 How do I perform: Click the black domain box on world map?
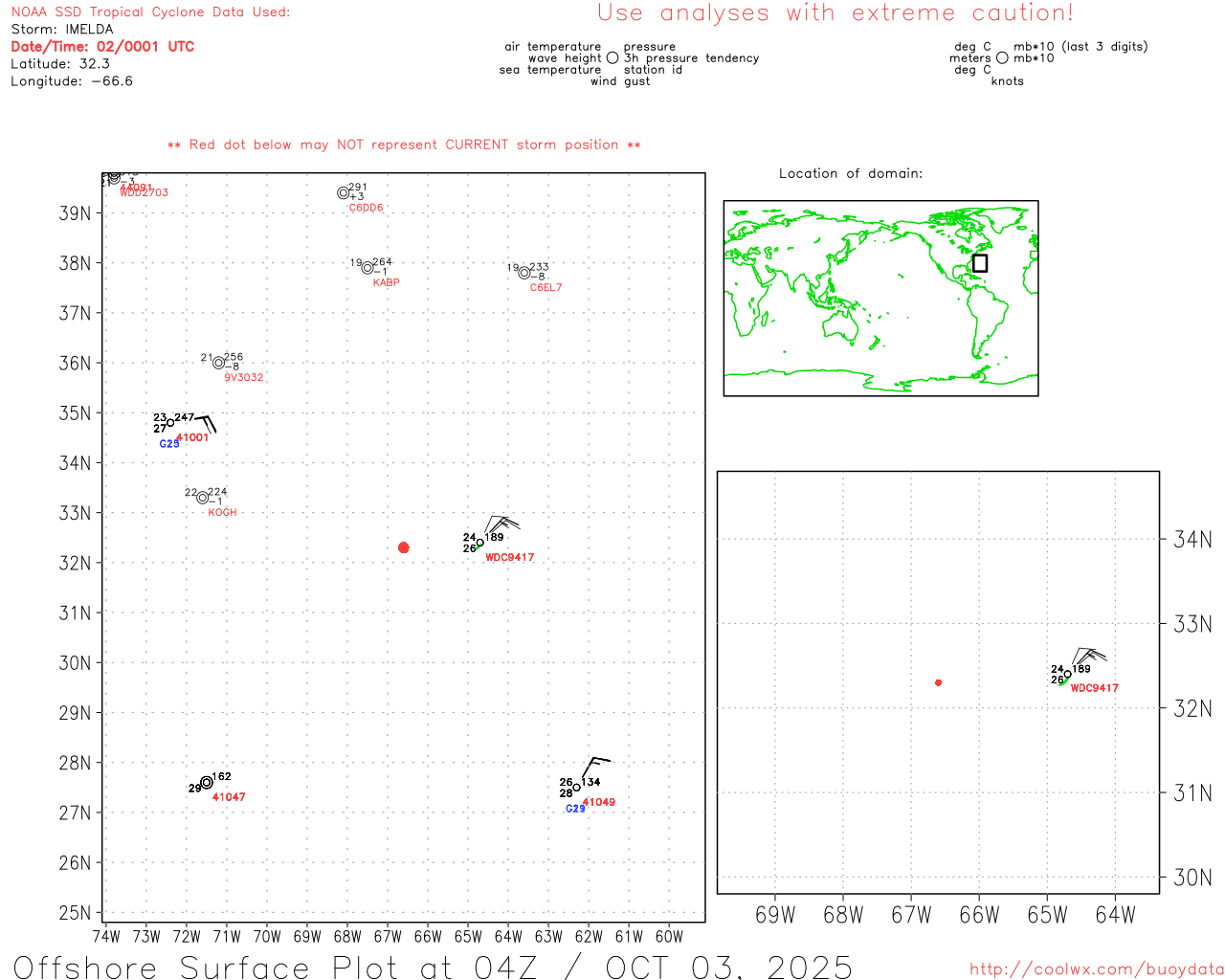tap(980, 263)
